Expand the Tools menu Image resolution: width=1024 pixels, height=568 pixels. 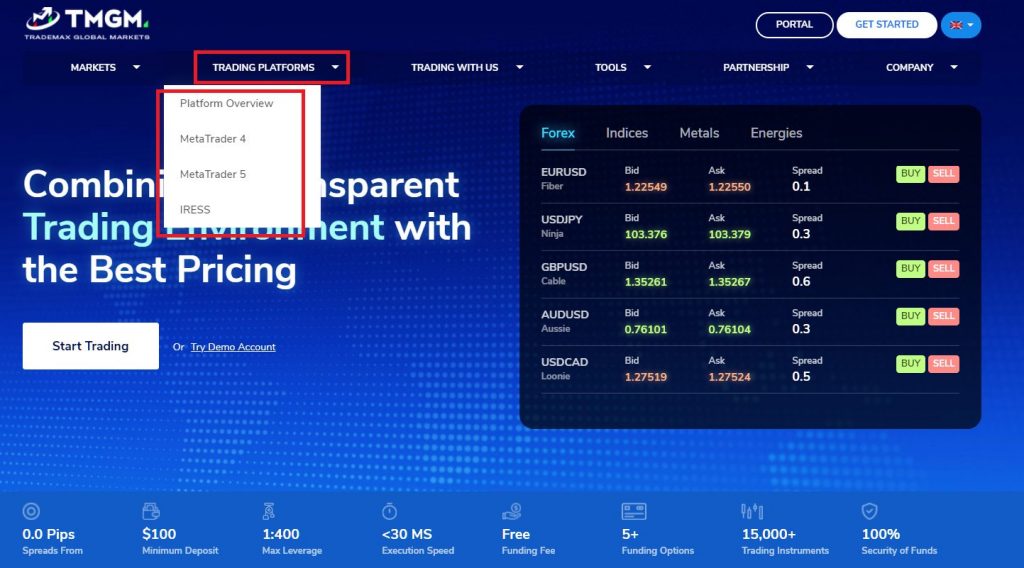pyautogui.click(x=622, y=67)
